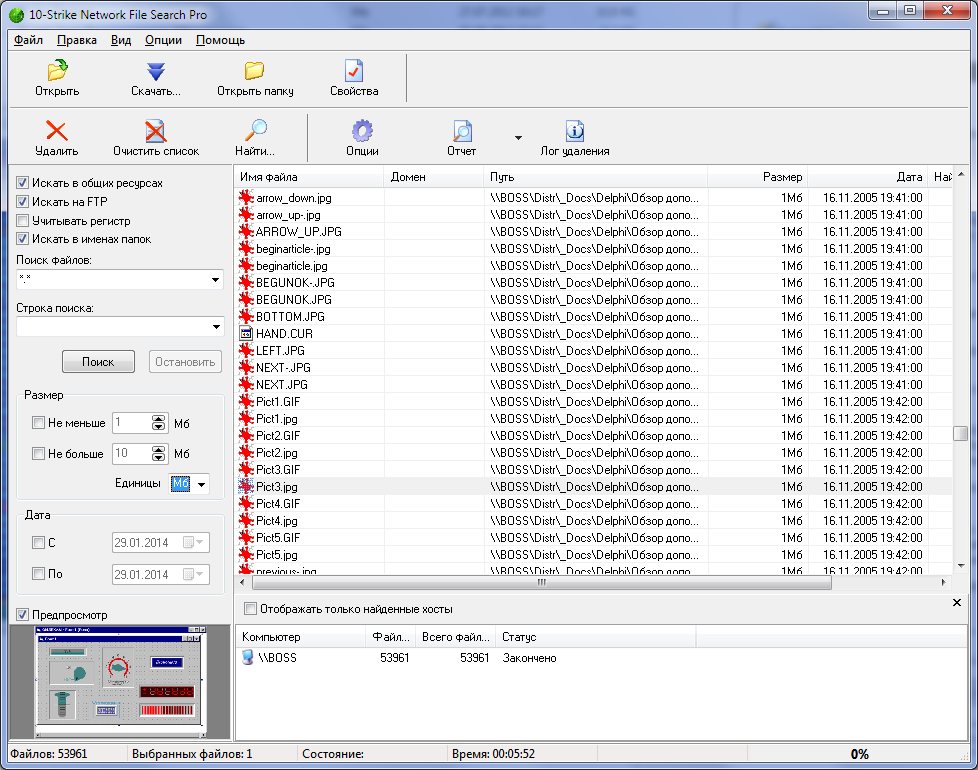Enable Учитывать регистр checkbox
The image size is (978, 770).
pos(22,220)
